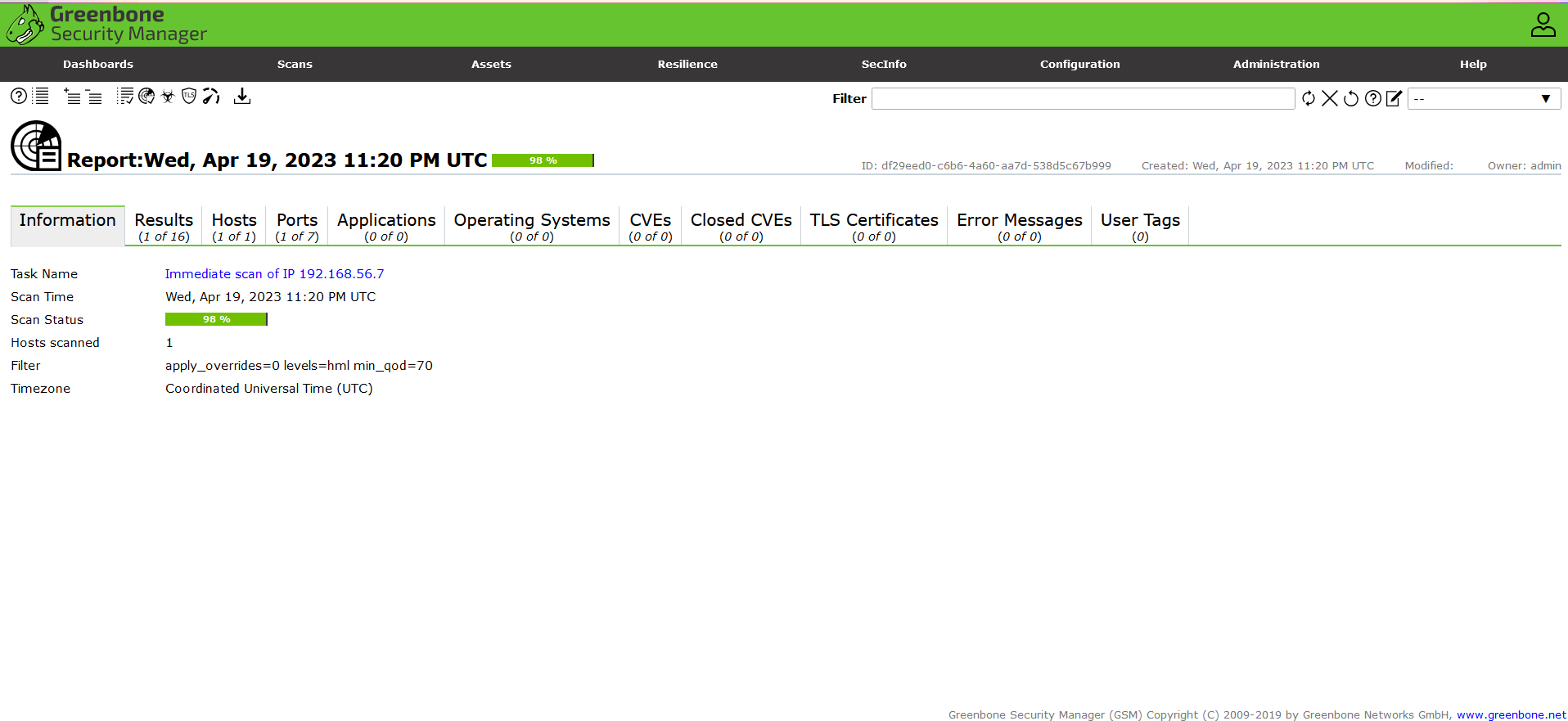Click the Scan Status 98 % progress bar
The image size is (1568, 721).
216,319
